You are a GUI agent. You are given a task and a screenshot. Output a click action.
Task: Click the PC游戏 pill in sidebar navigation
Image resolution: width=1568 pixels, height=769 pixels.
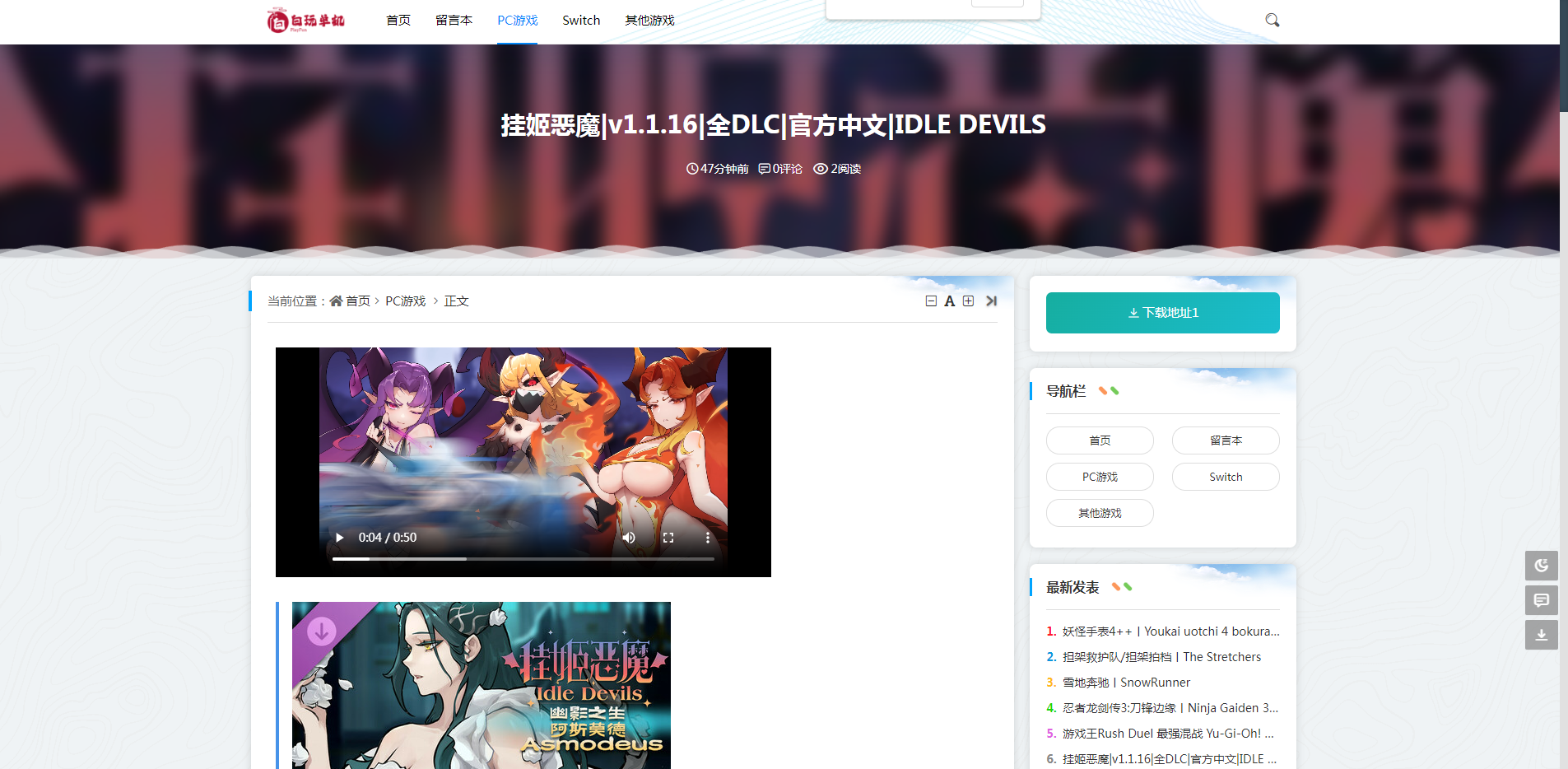pos(1100,477)
